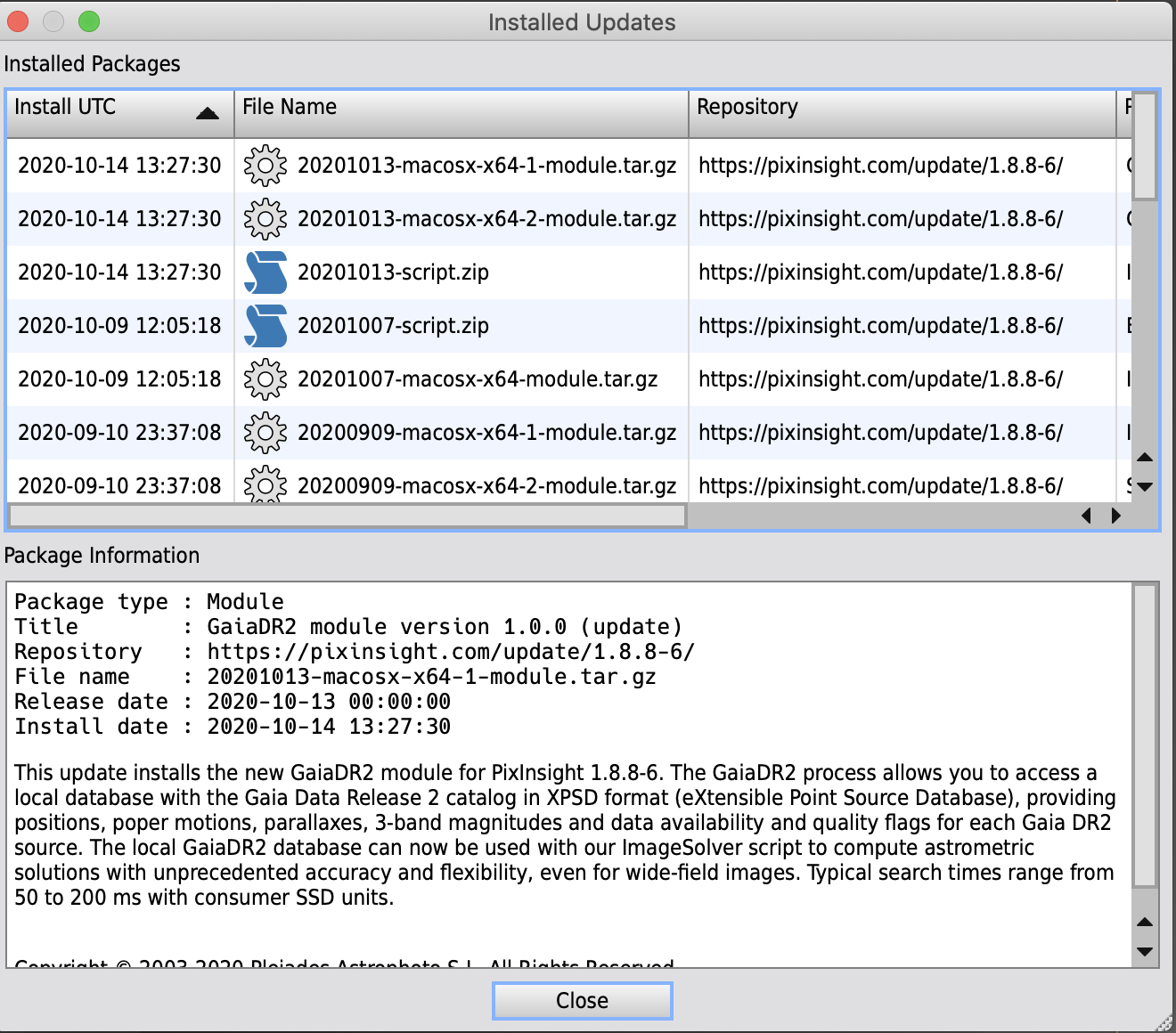Select file name 20200909-macosx-x64-1-module.tar.gz
Screen dimensions: 1176x1033
pyautogui.click(x=486, y=433)
